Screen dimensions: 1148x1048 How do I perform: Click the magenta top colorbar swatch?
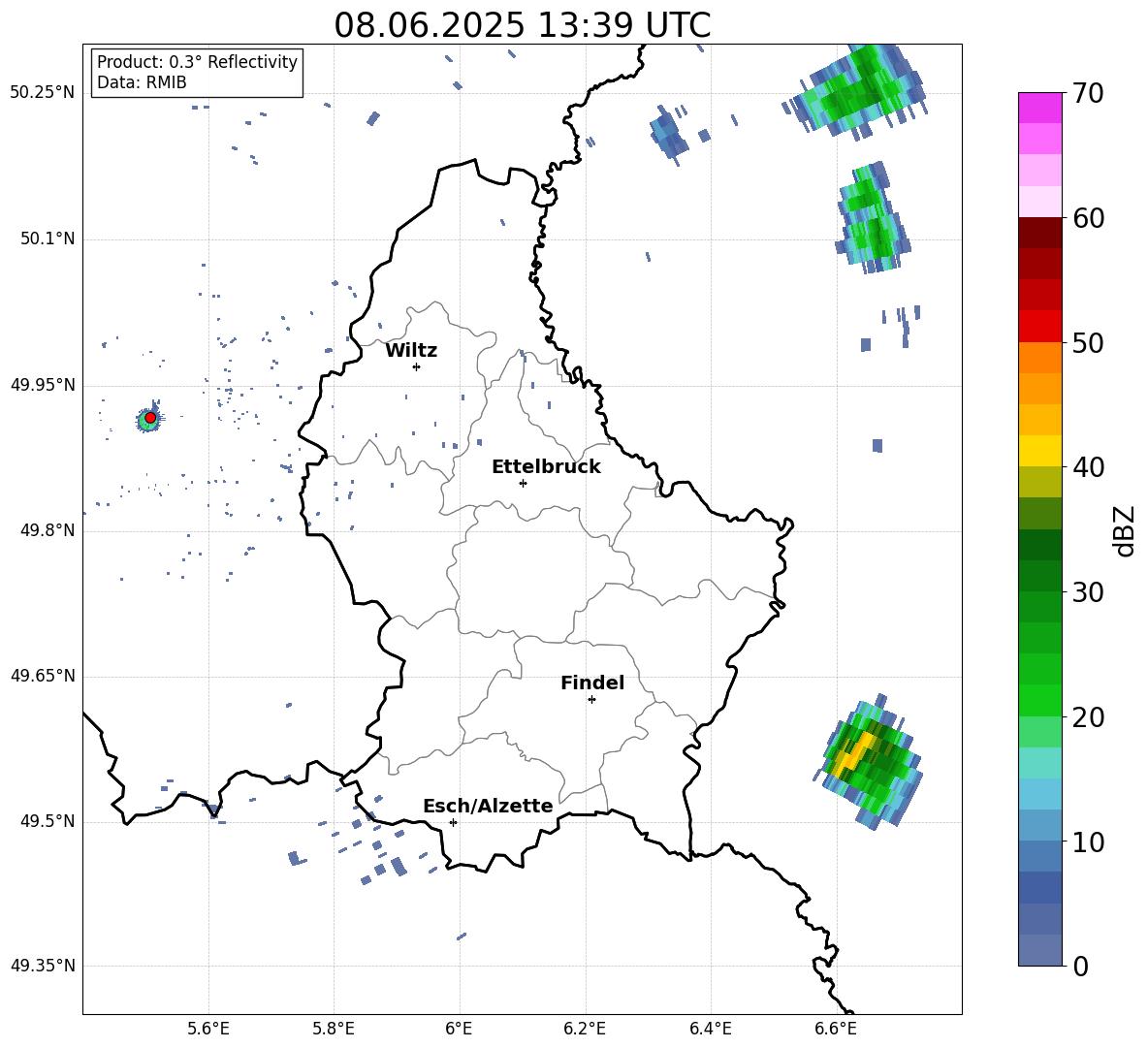click(1039, 108)
